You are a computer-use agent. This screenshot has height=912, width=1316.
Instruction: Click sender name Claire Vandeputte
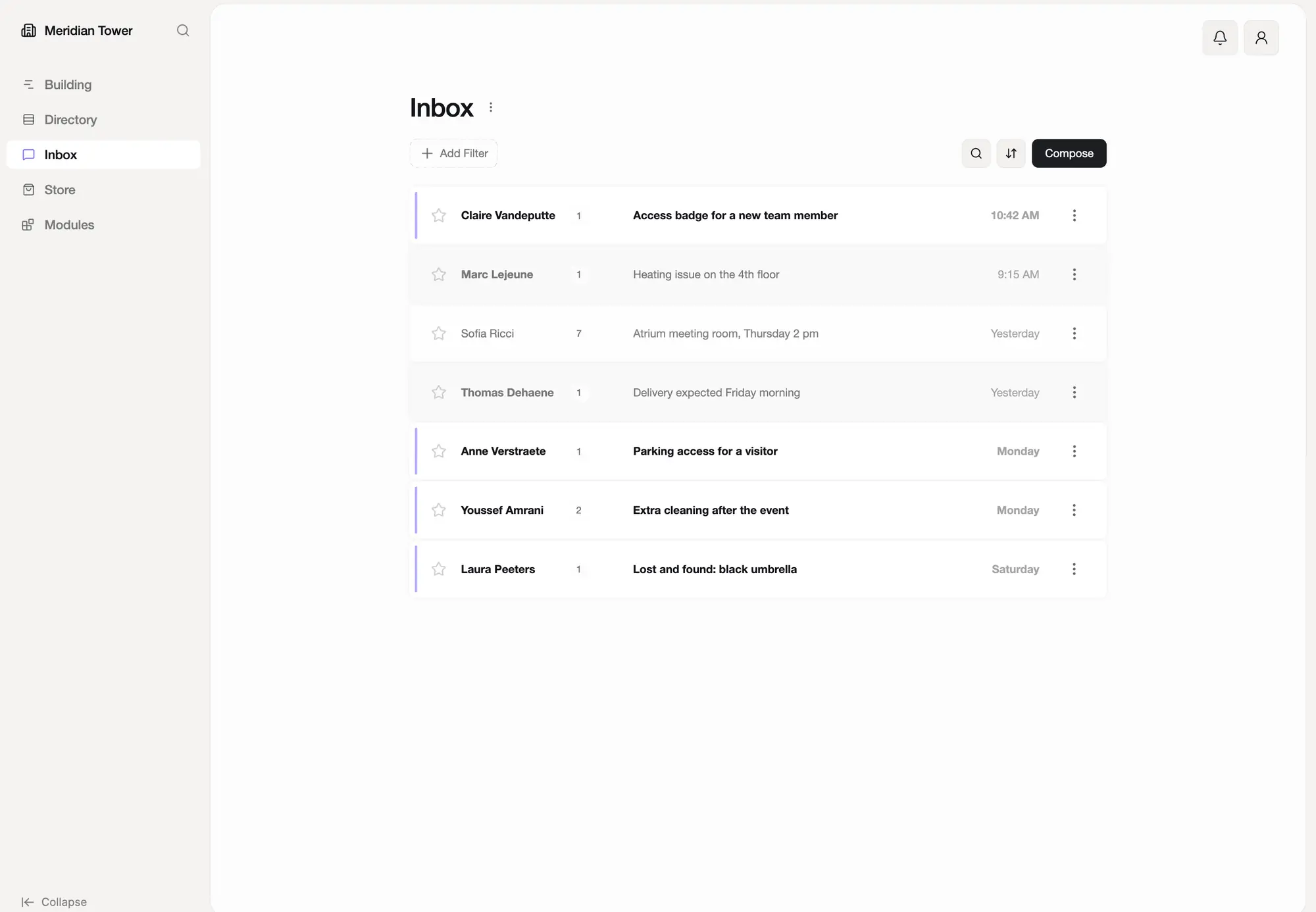tap(508, 215)
